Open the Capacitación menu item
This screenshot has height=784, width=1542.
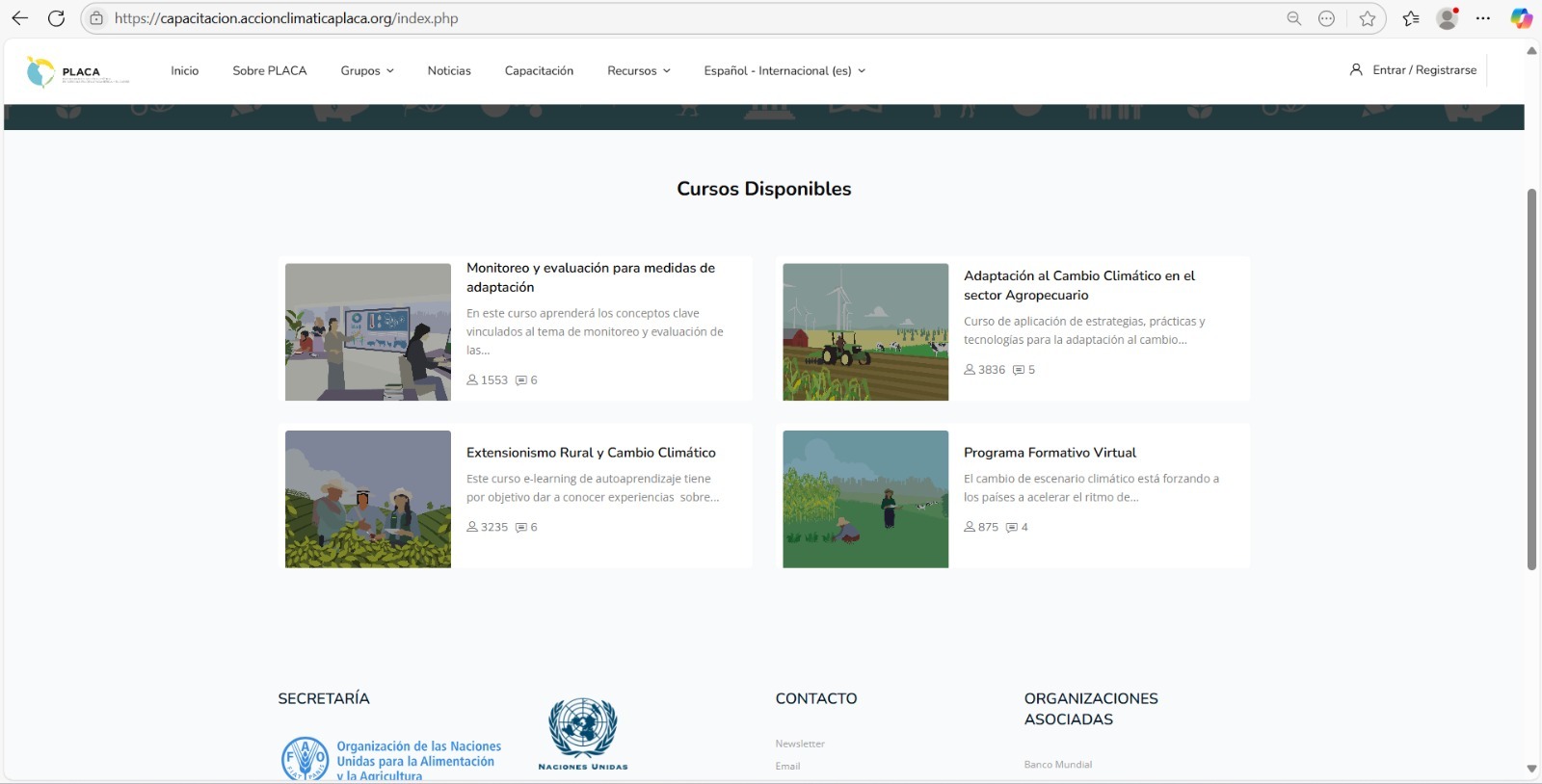539,70
